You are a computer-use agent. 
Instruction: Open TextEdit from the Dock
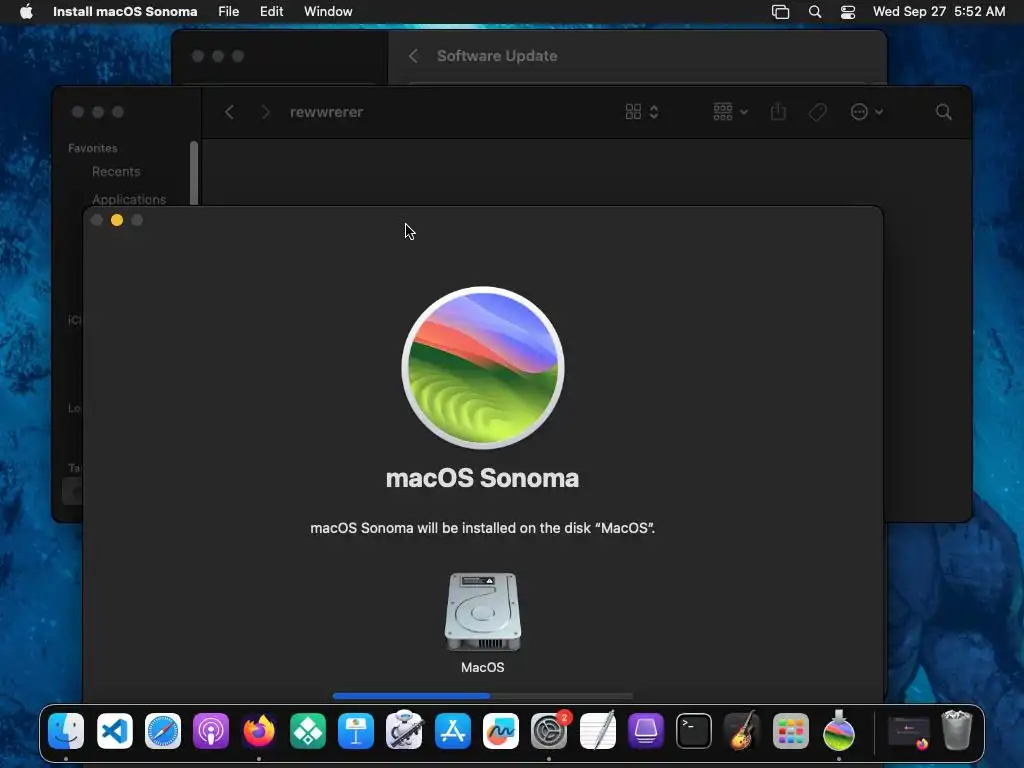point(598,730)
